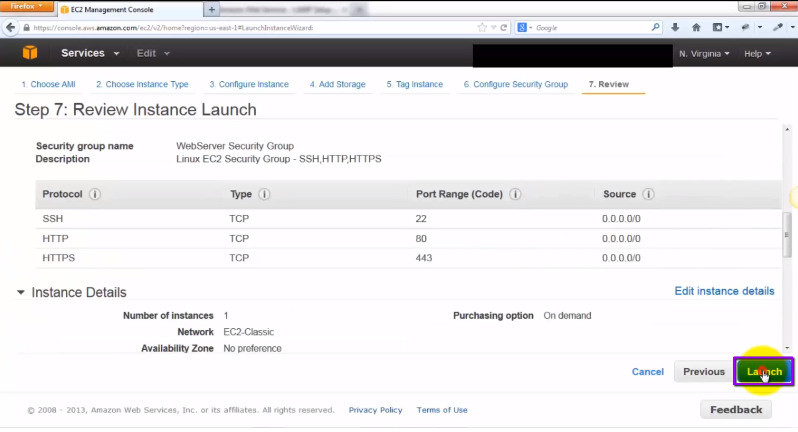Image resolution: width=798 pixels, height=432 pixels.
Task: Reload the page with refresh icon
Action: (504, 27)
